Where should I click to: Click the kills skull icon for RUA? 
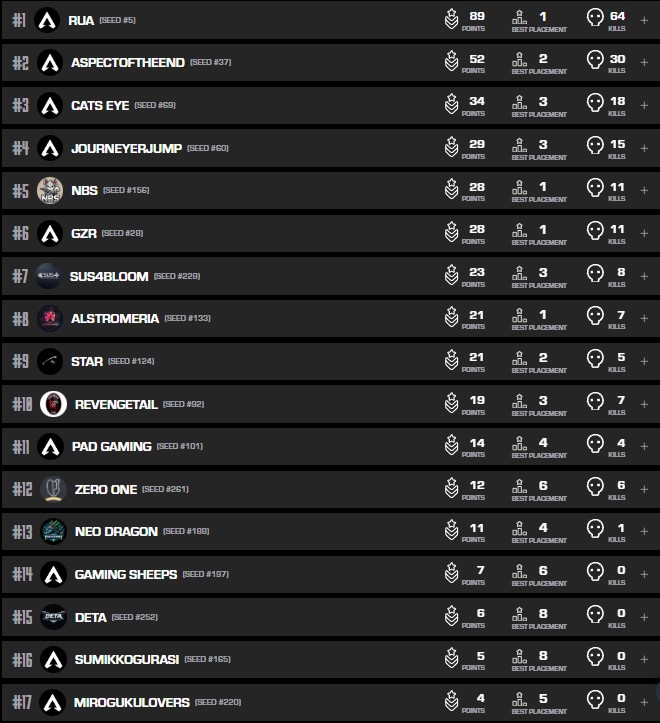[595, 18]
